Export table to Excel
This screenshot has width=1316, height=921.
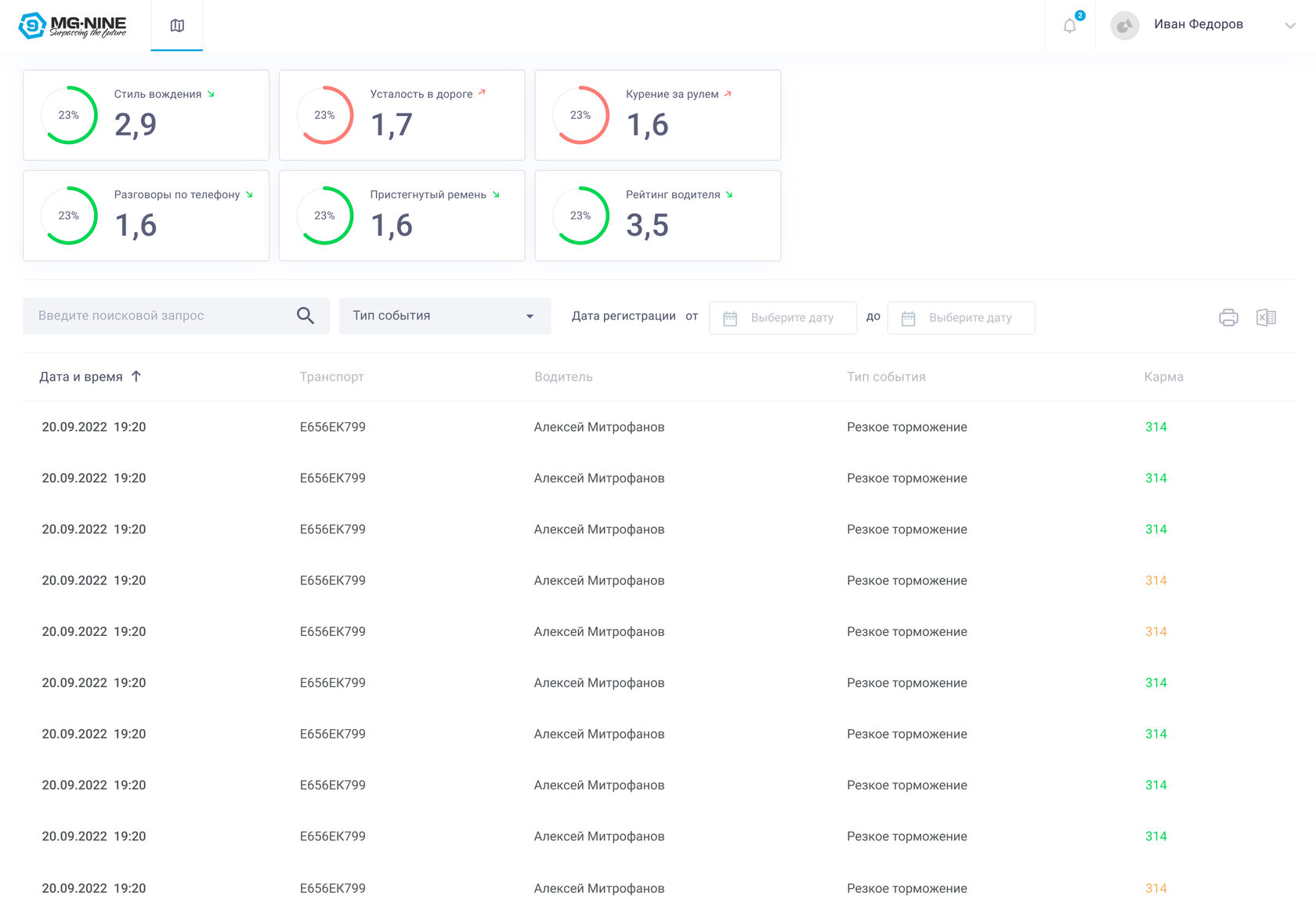point(1266,317)
